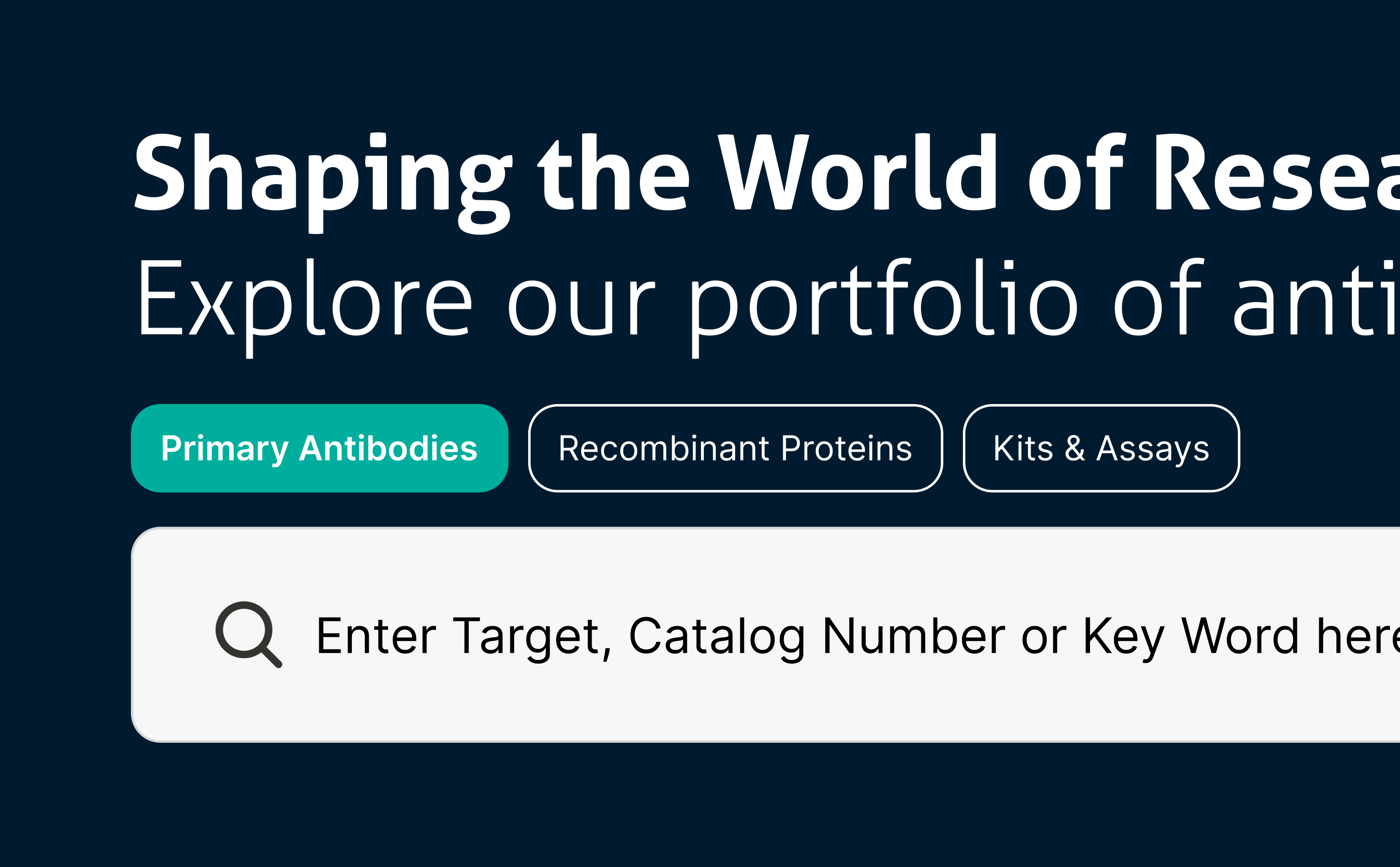Click the word 'Antibodies' on the teal tab

[388, 448]
